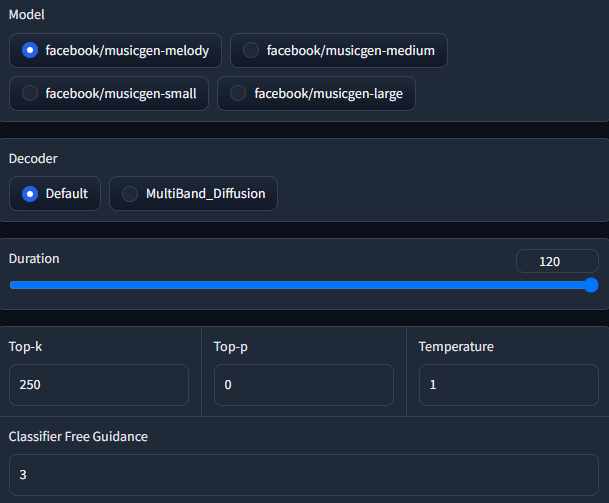Focus the Top-p input field
609x503 pixels.
tap(304, 385)
